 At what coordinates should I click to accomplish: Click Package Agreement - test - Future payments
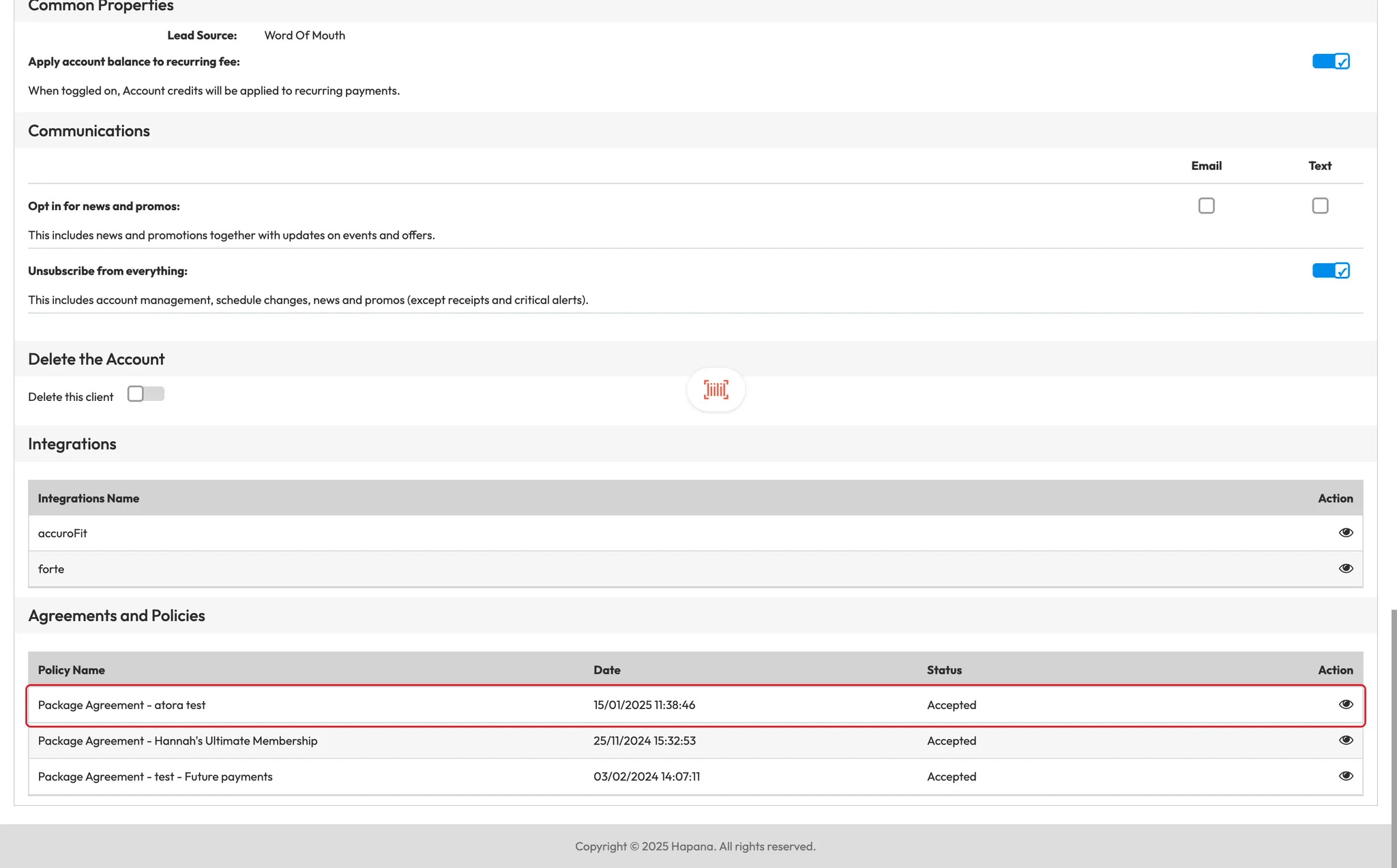pos(155,777)
